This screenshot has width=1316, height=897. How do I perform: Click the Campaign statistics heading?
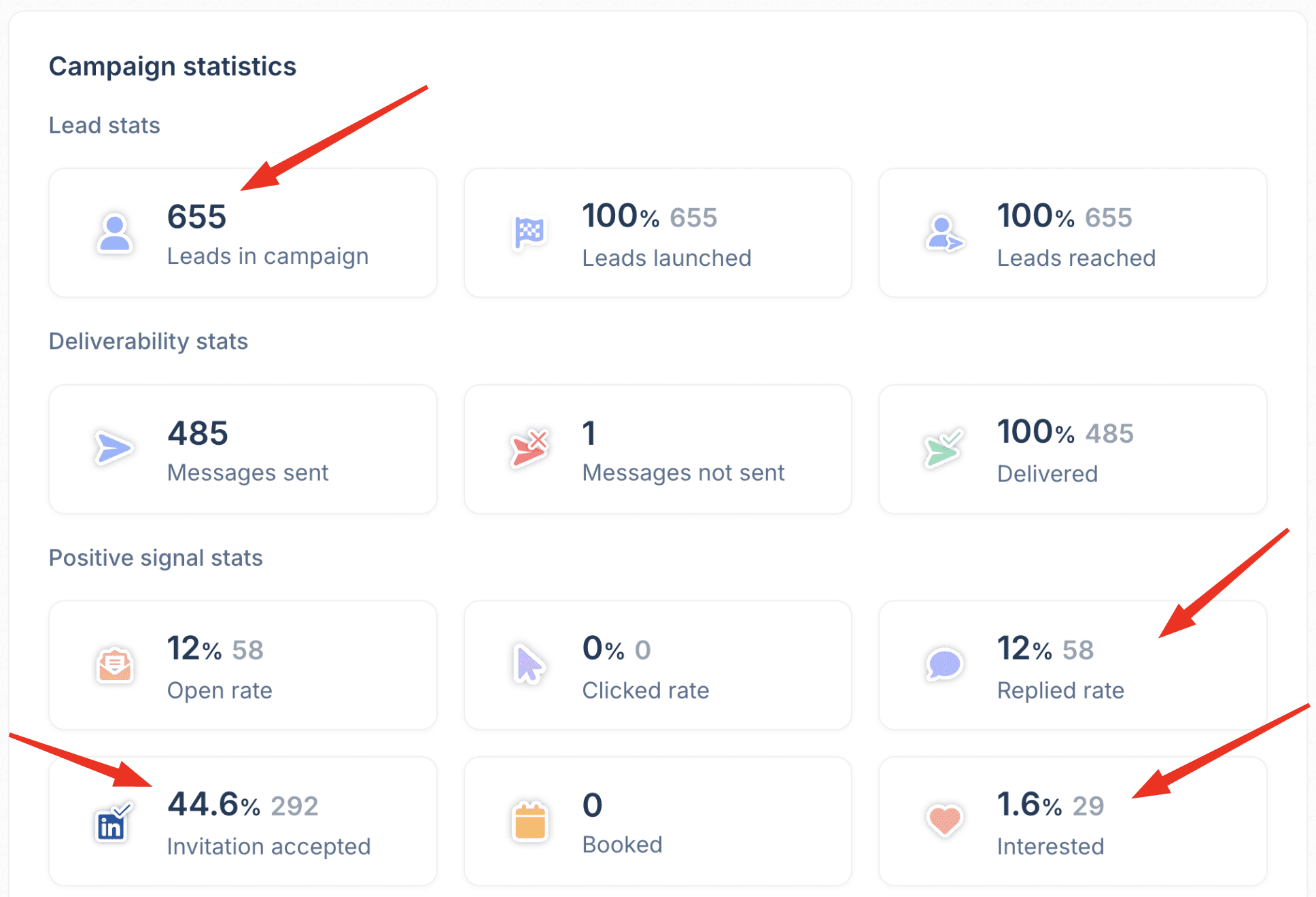(173, 67)
